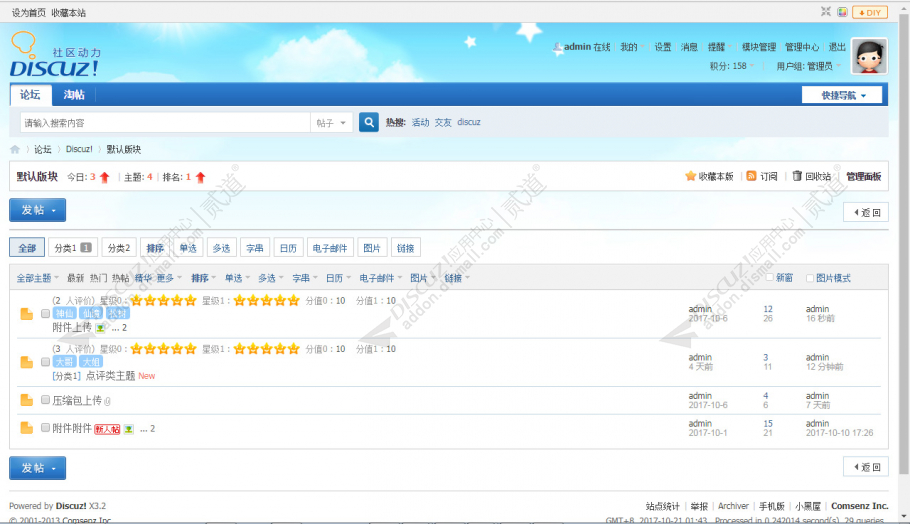Select the 全部 category tab

coord(27,248)
